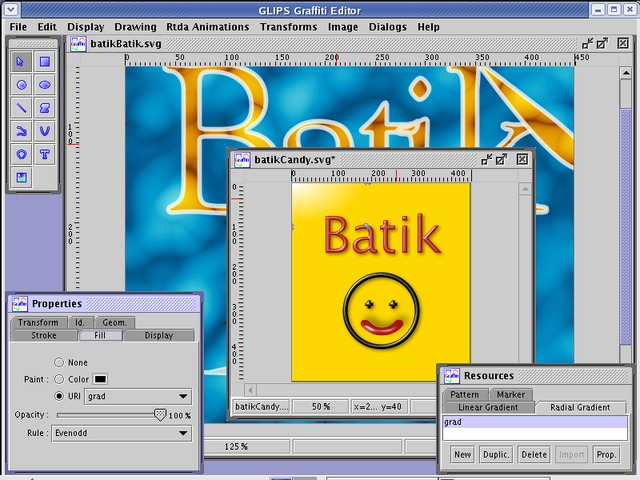Close the batikCandy.svg internal window
The image size is (640, 480).
click(x=522, y=159)
